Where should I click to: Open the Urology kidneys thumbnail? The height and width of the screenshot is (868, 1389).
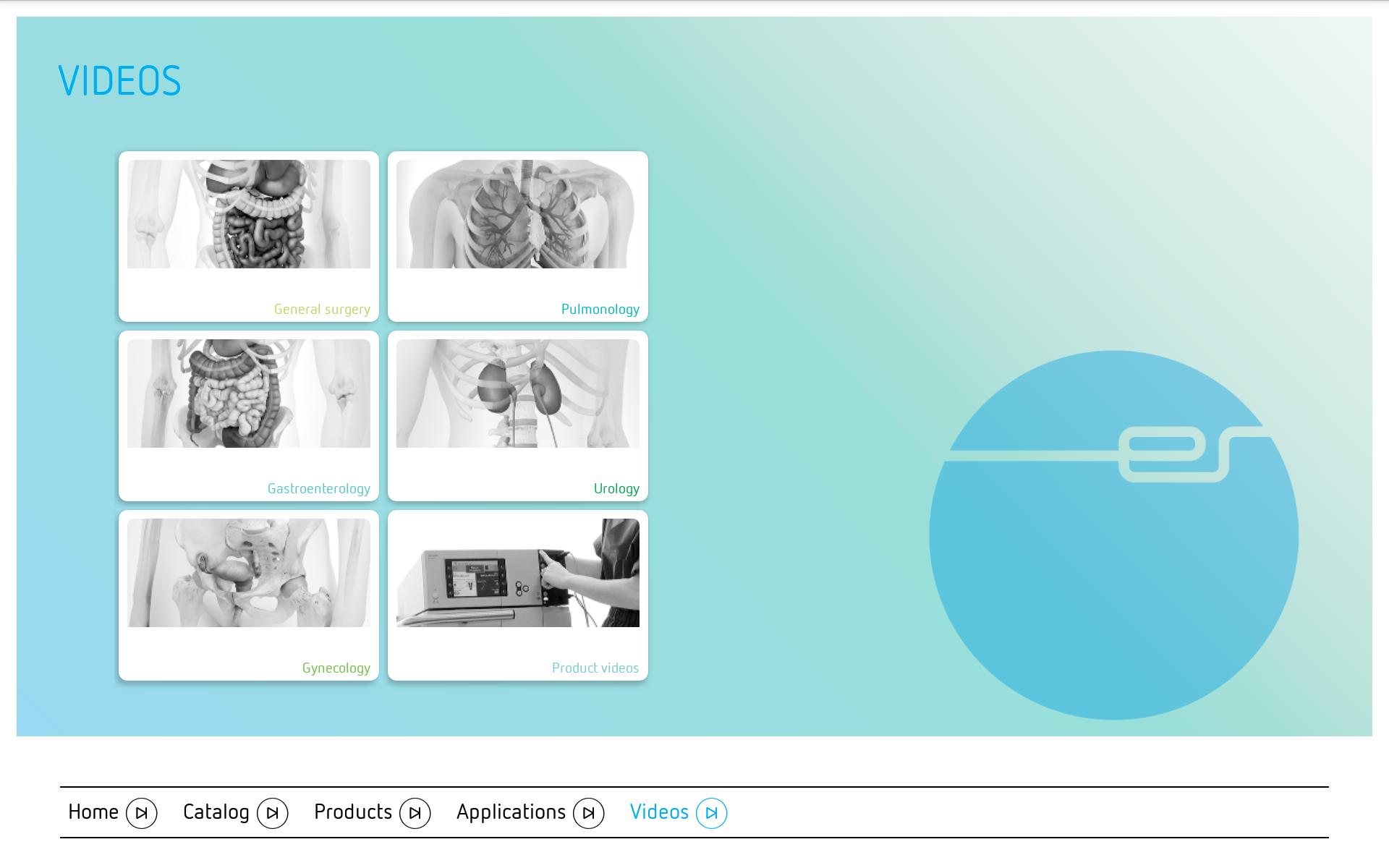(x=517, y=393)
